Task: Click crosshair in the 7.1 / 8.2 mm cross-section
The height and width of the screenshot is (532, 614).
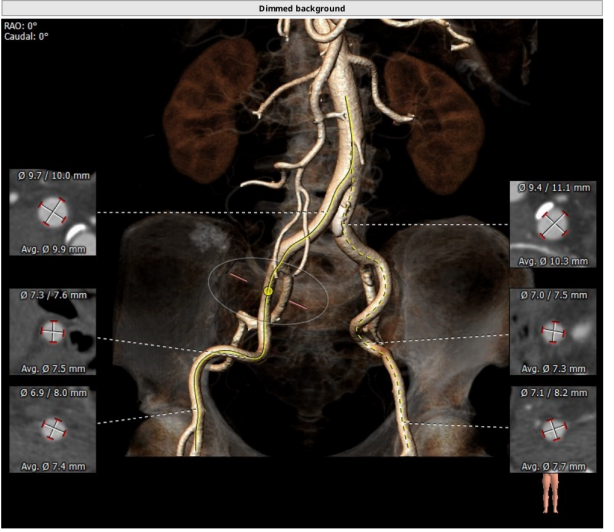Action: (553, 428)
